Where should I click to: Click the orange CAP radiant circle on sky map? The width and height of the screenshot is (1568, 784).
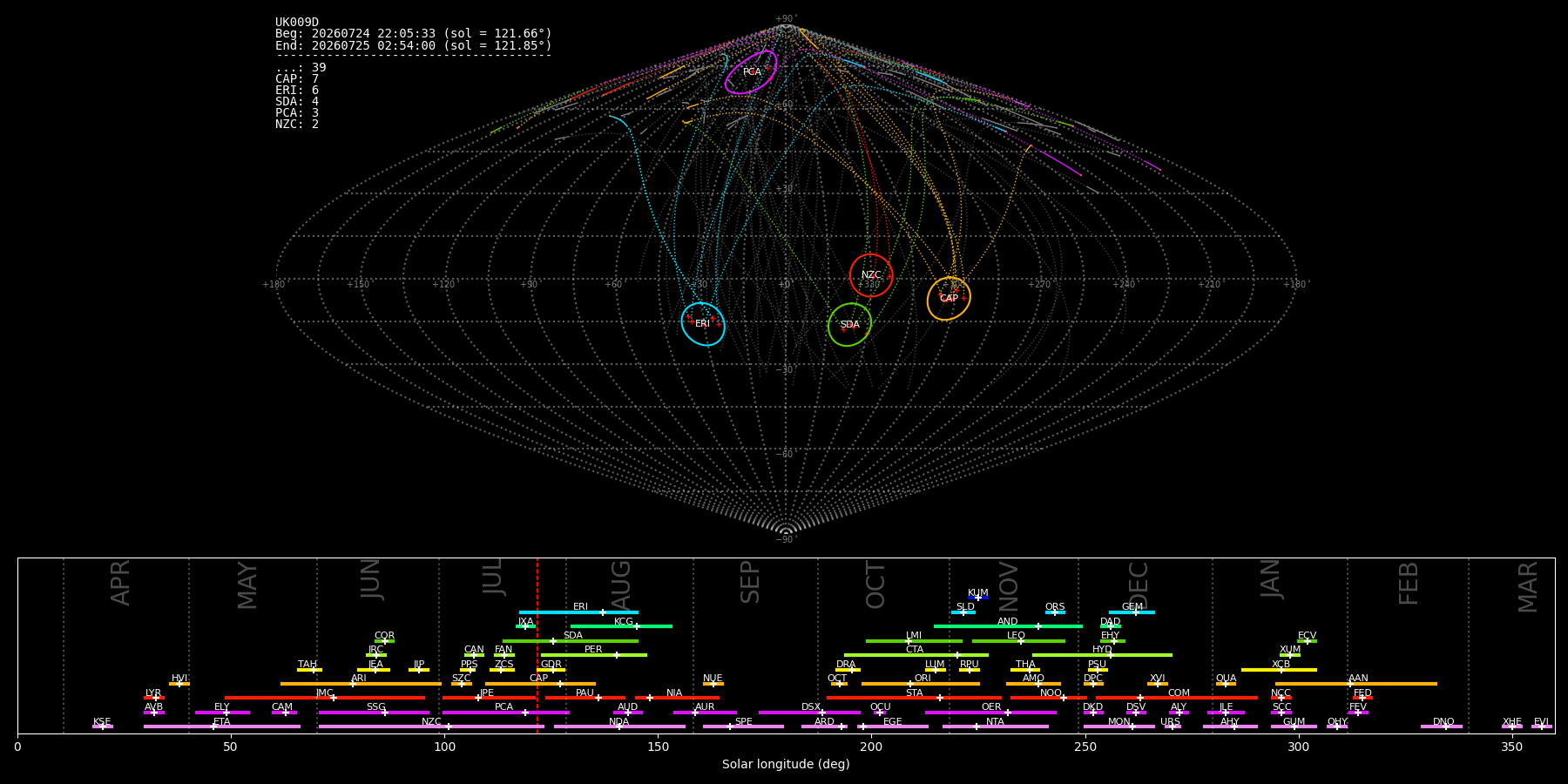(x=949, y=299)
